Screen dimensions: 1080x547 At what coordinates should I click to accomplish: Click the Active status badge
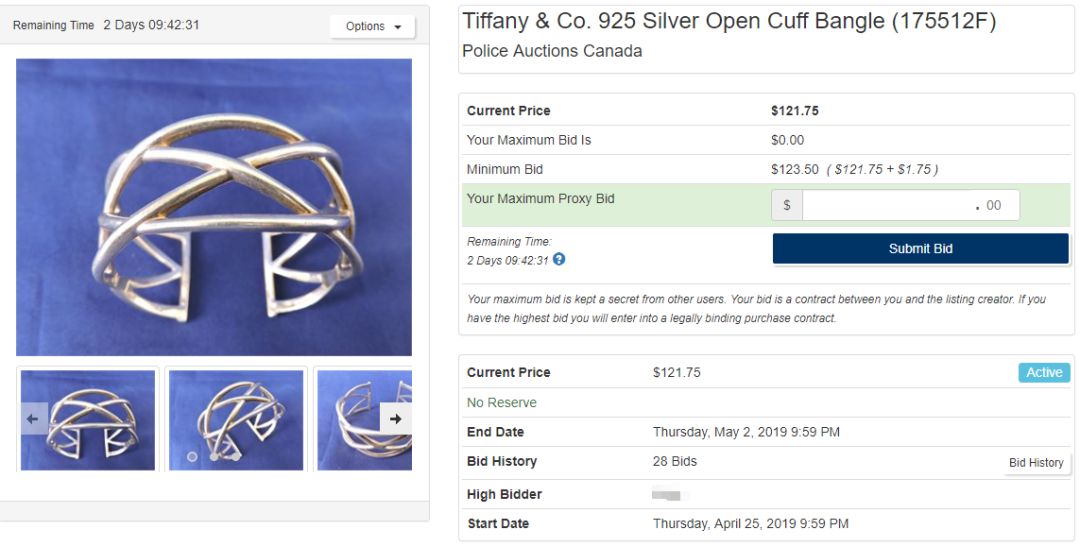tap(1044, 372)
